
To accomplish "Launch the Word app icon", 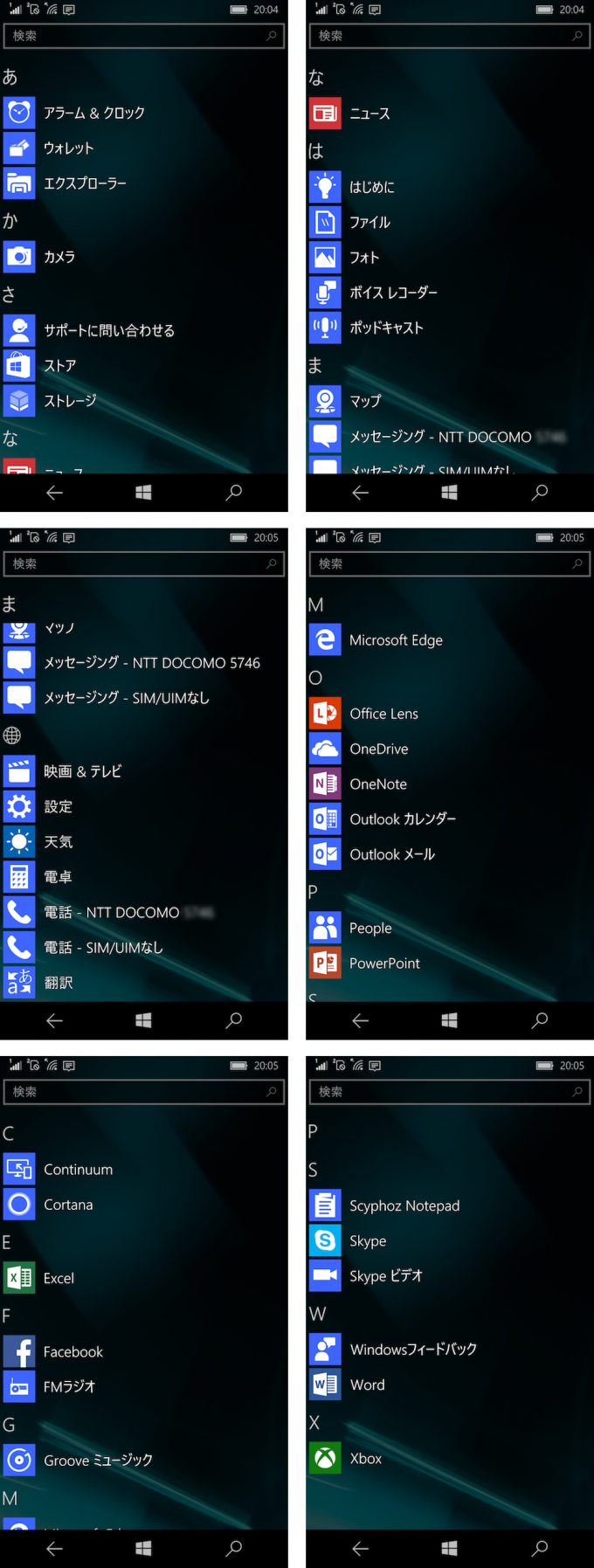I will 325,1385.
